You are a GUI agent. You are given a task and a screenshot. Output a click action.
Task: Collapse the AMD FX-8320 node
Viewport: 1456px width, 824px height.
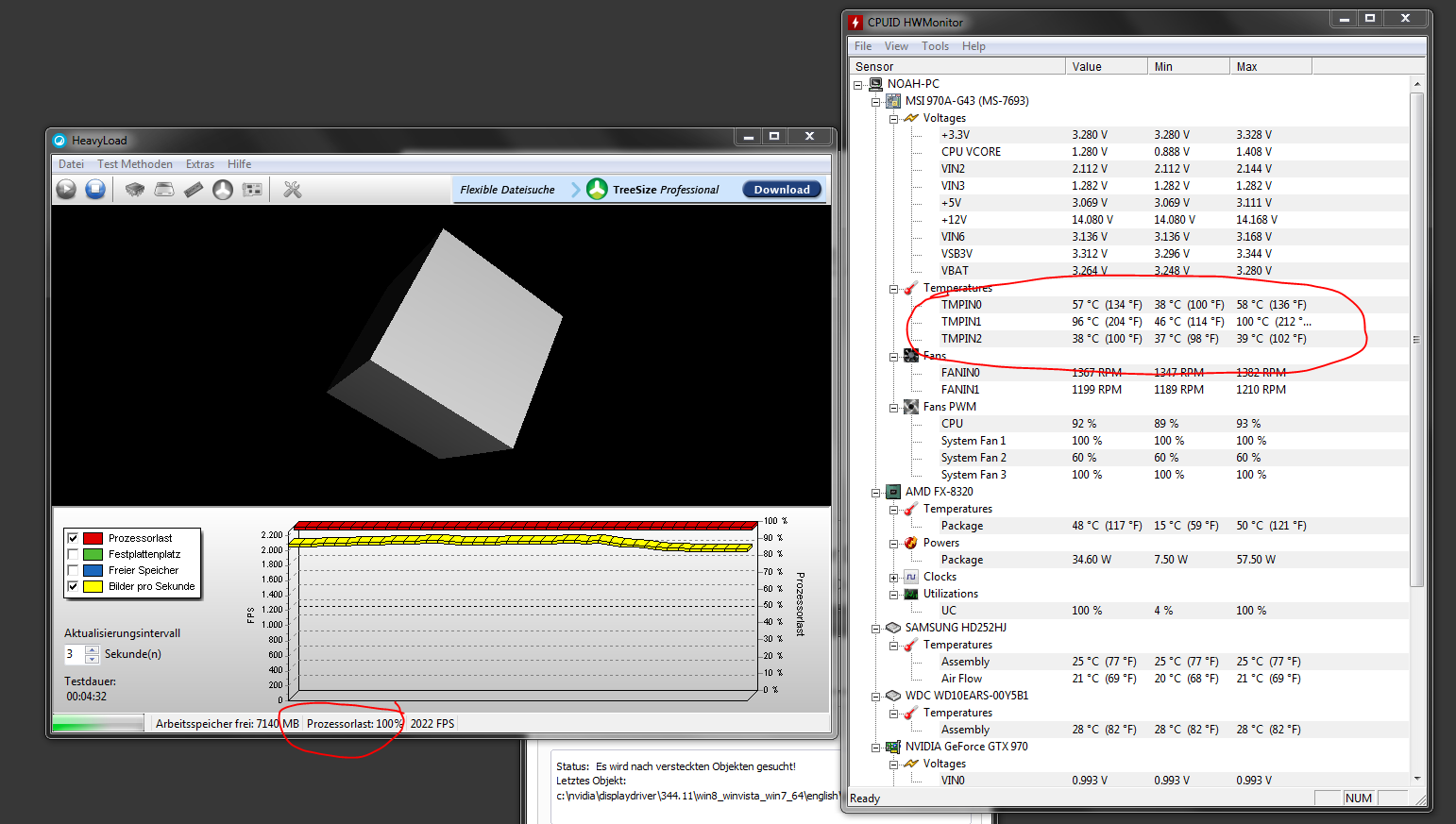[x=876, y=493]
